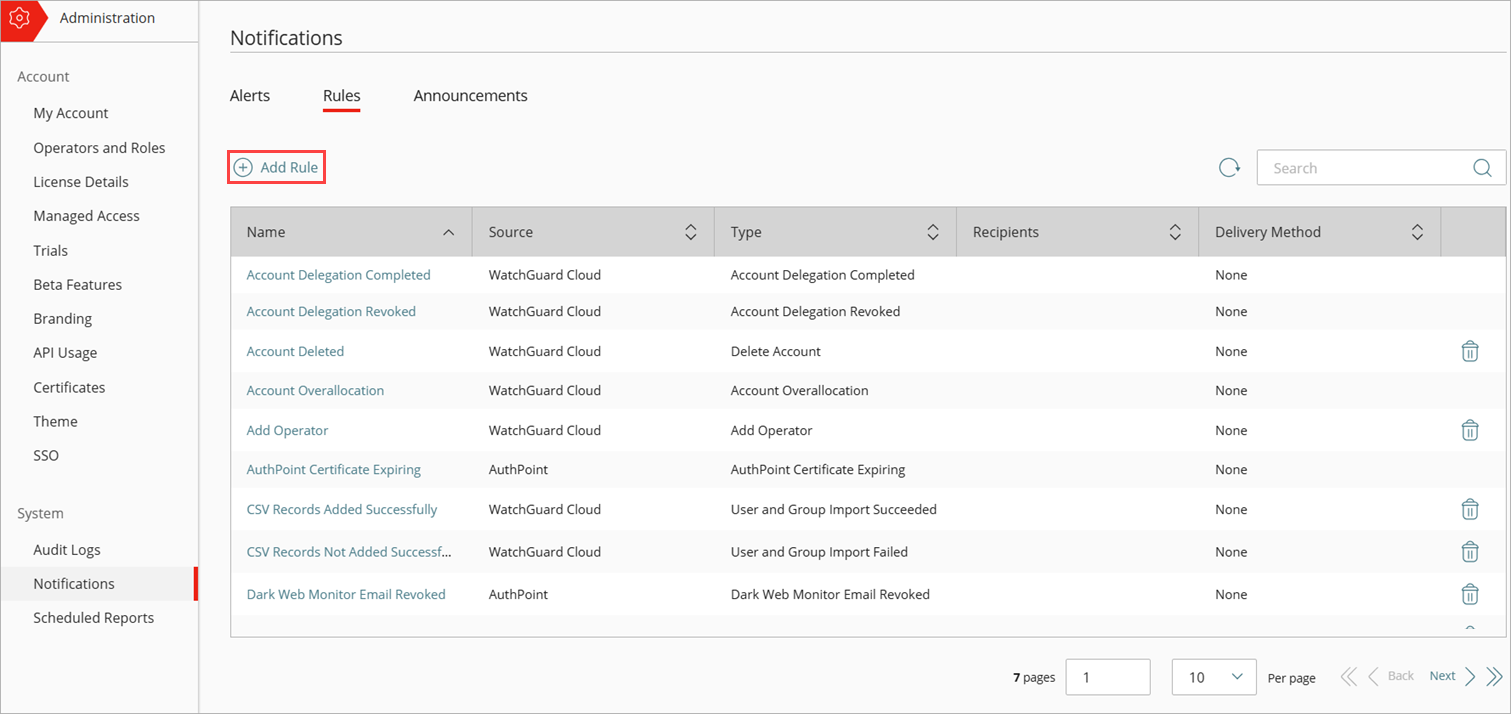Open the per-page dropdown showing 10
Viewport: 1511px width, 714px height.
pyautogui.click(x=1213, y=677)
